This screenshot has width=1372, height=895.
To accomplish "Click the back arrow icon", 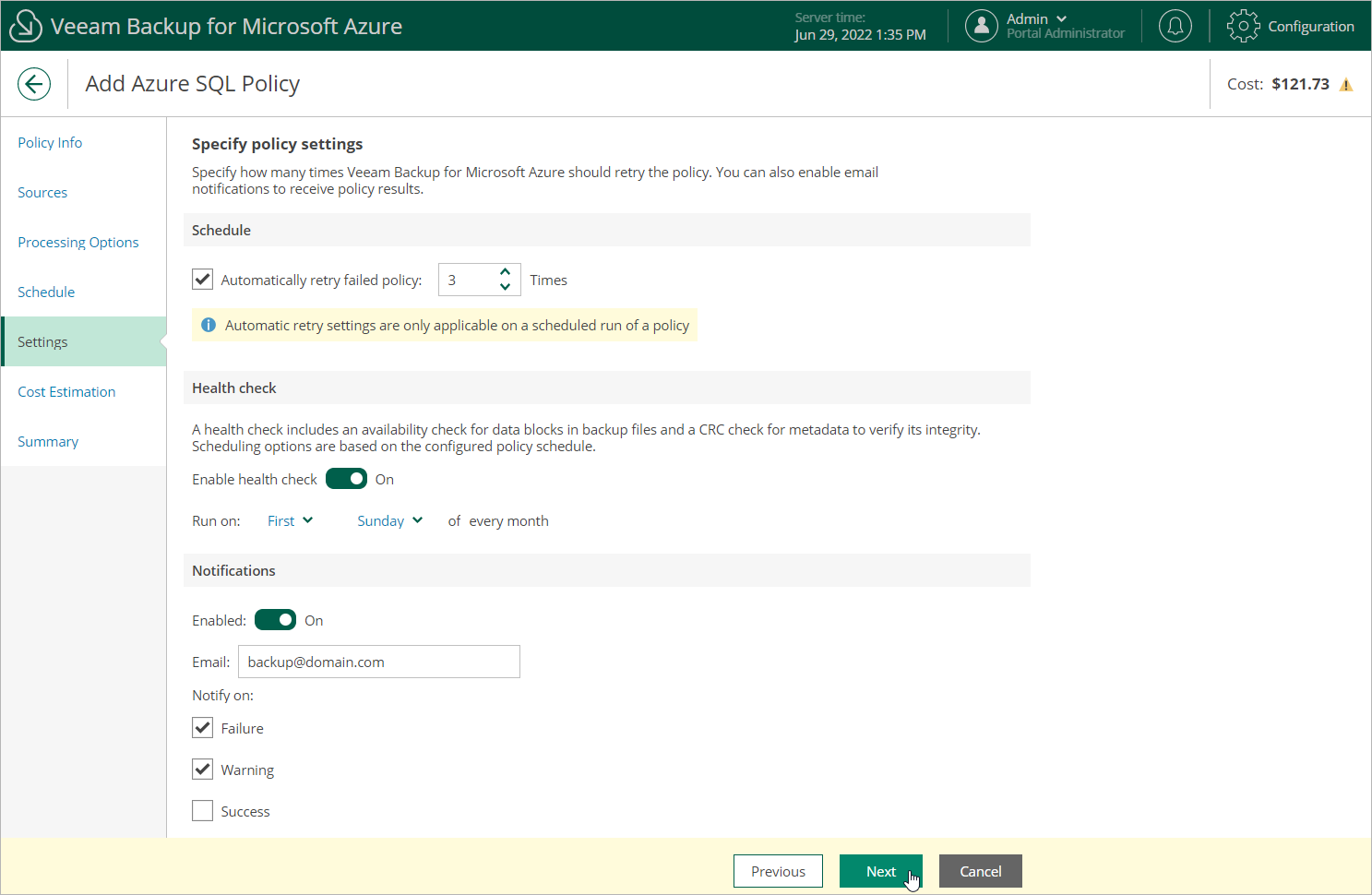I will tap(34, 84).
